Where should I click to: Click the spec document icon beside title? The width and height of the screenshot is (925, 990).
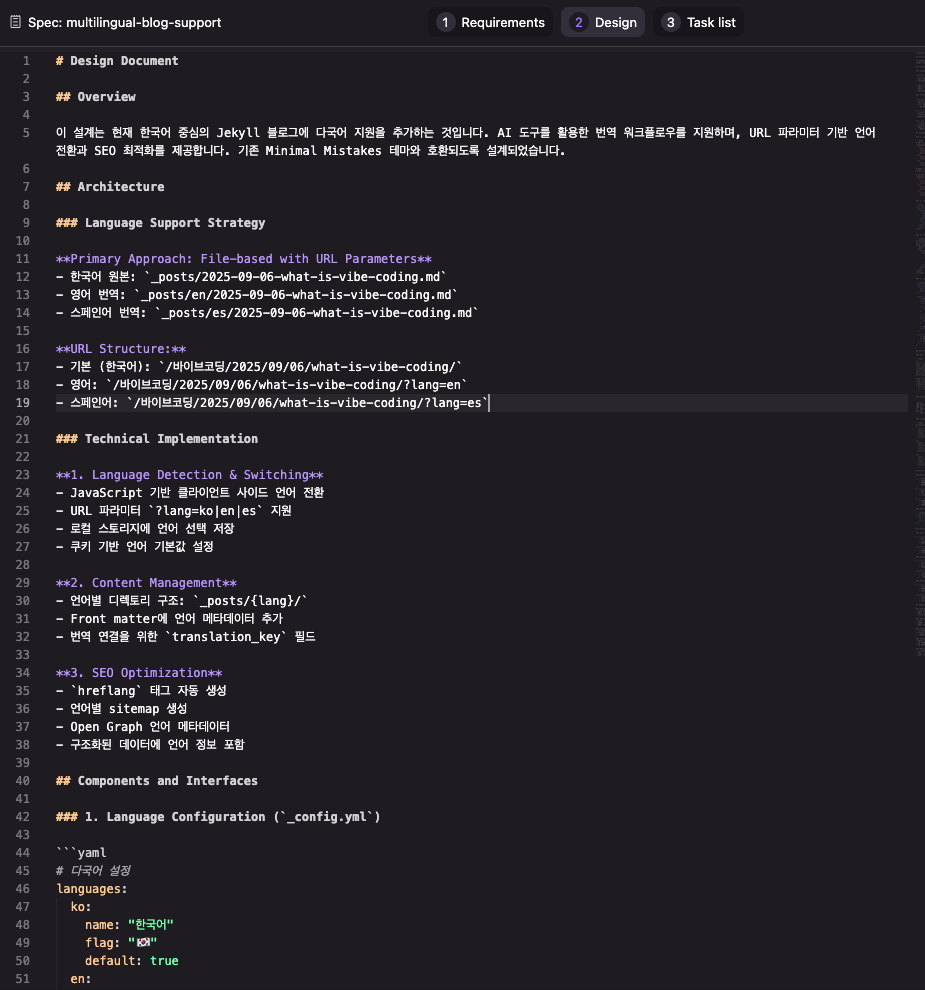click(16, 22)
